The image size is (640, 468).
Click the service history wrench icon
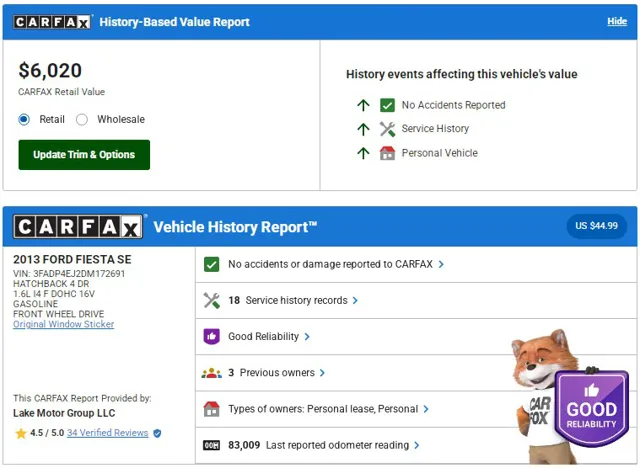[211, 300]
